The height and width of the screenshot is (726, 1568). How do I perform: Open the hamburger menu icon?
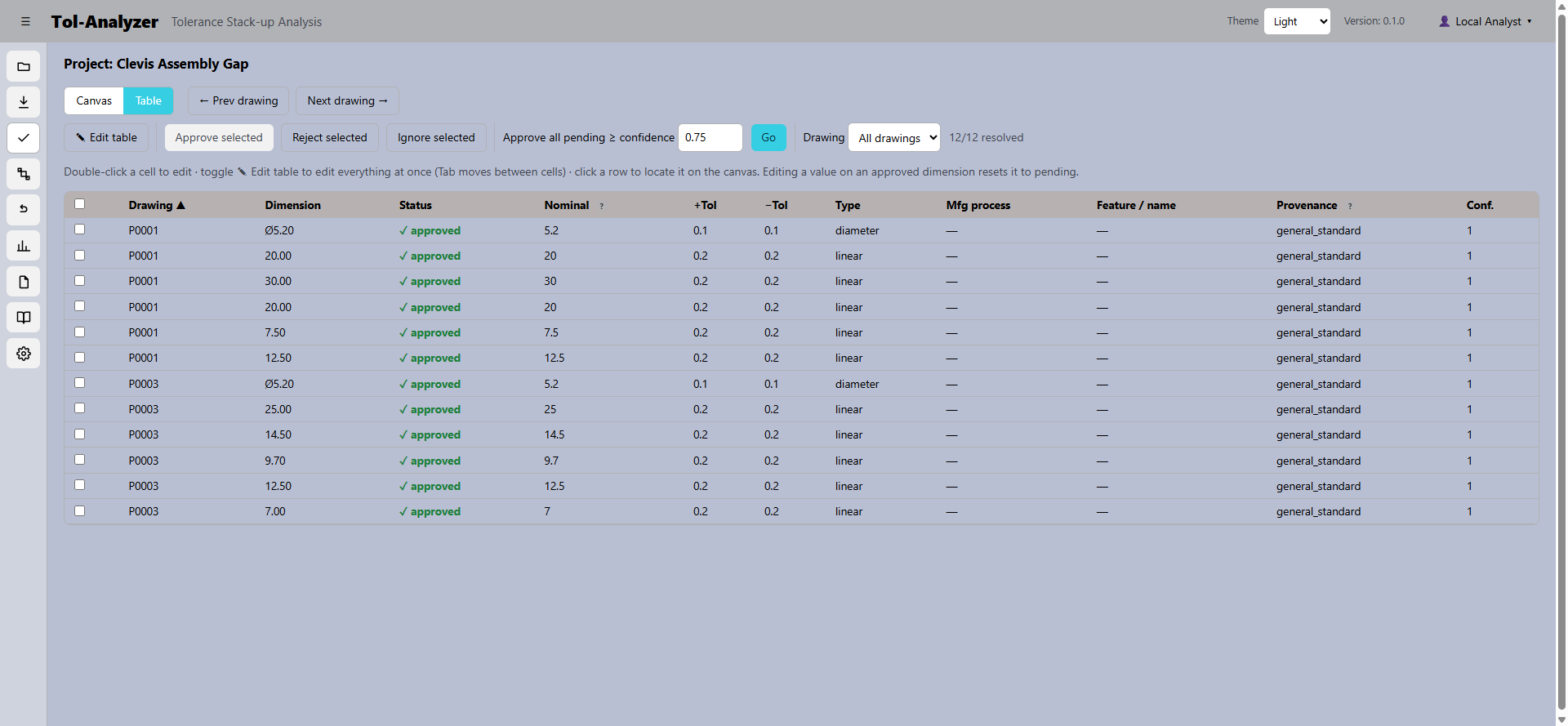[25, 22]
